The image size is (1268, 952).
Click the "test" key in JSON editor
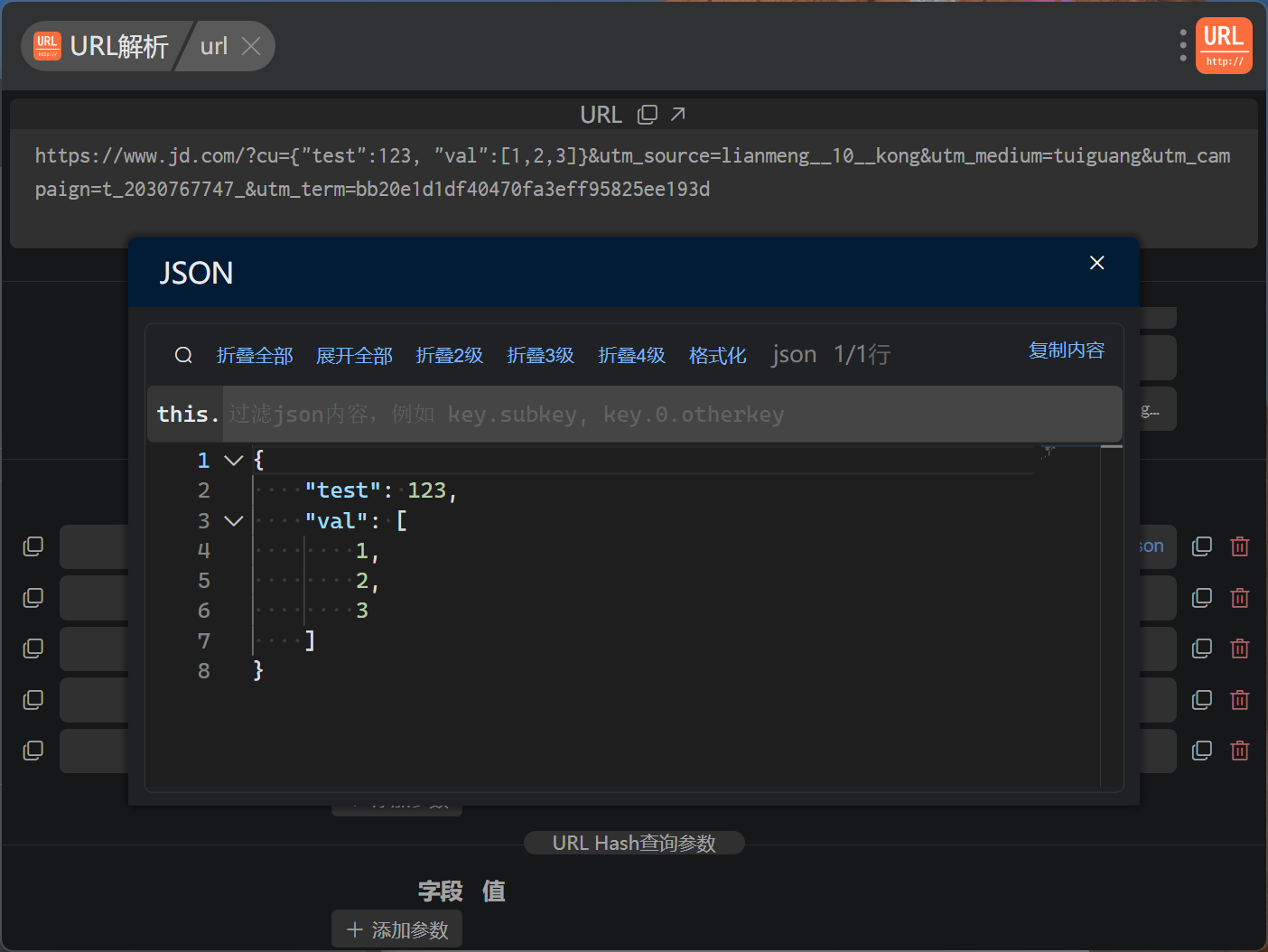[x=342, y=490]
